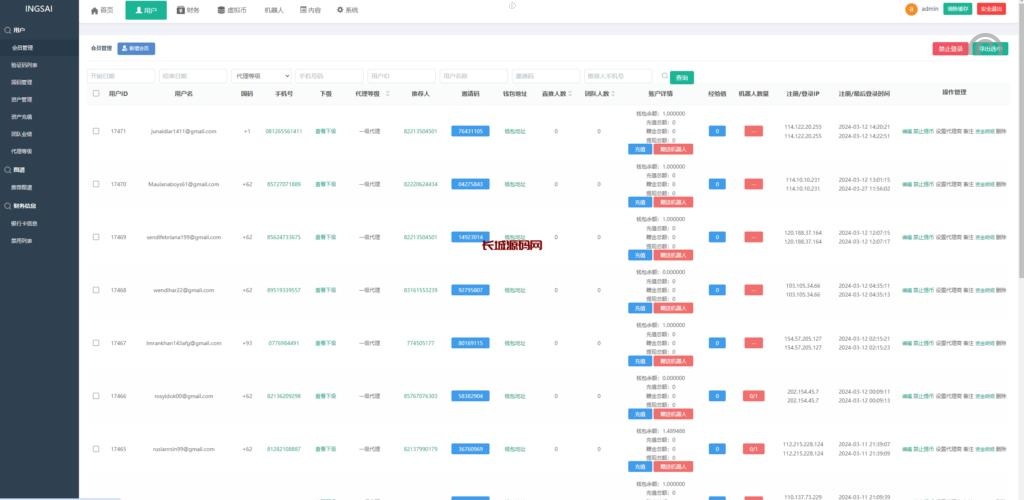Viewport: 1024px width, 500px height.
Task: Switch to the 机器人 top tab
Action: (274, 10)
